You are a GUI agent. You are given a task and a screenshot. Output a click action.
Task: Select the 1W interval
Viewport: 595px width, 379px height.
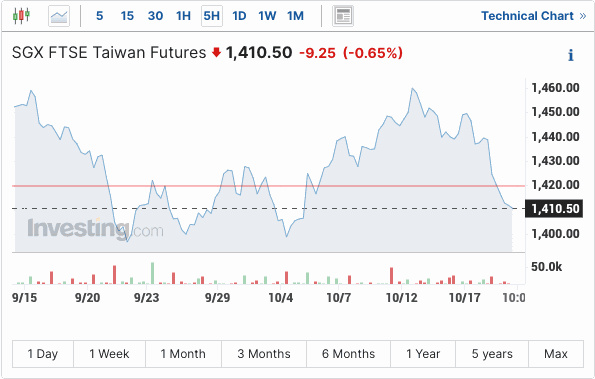click(267, 16)
